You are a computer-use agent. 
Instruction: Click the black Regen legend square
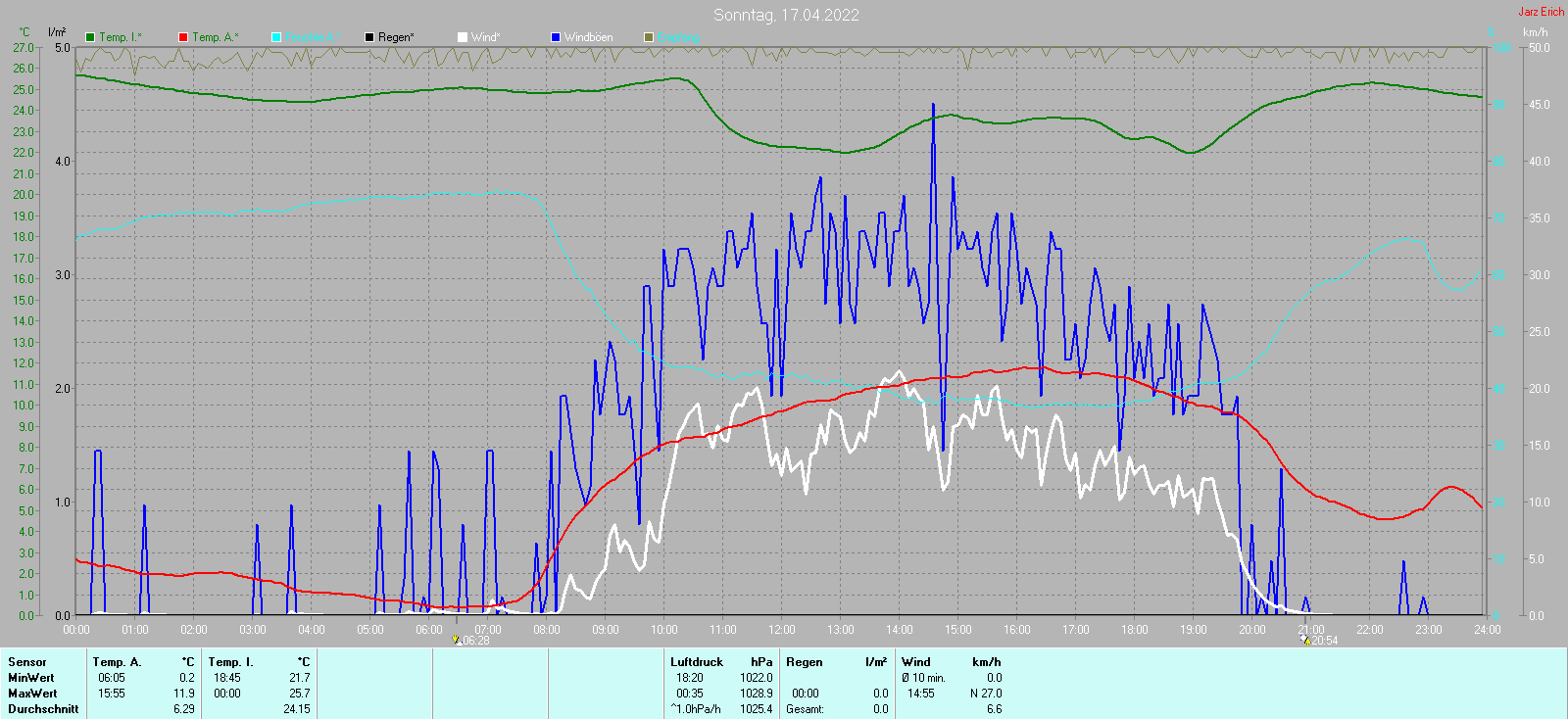coord(369,37)
